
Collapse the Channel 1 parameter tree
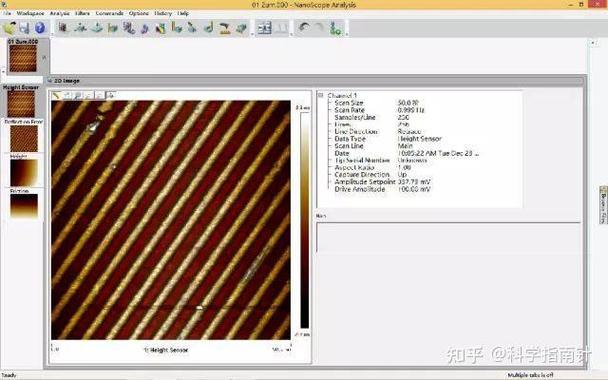(321, 95)
